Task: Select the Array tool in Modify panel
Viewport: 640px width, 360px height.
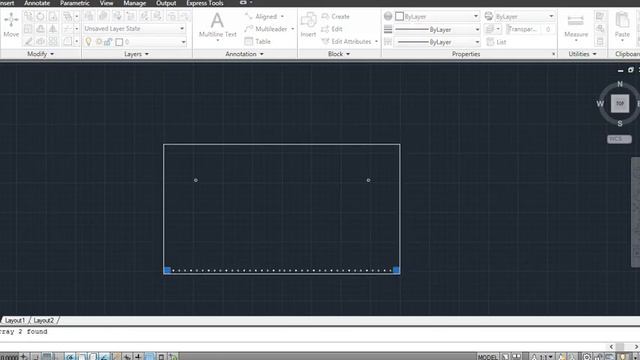Action: (x=53, y=41)
